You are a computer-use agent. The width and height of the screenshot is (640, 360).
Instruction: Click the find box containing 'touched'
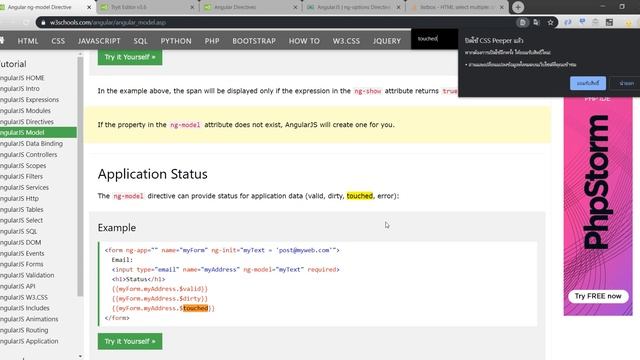[435, 39]
